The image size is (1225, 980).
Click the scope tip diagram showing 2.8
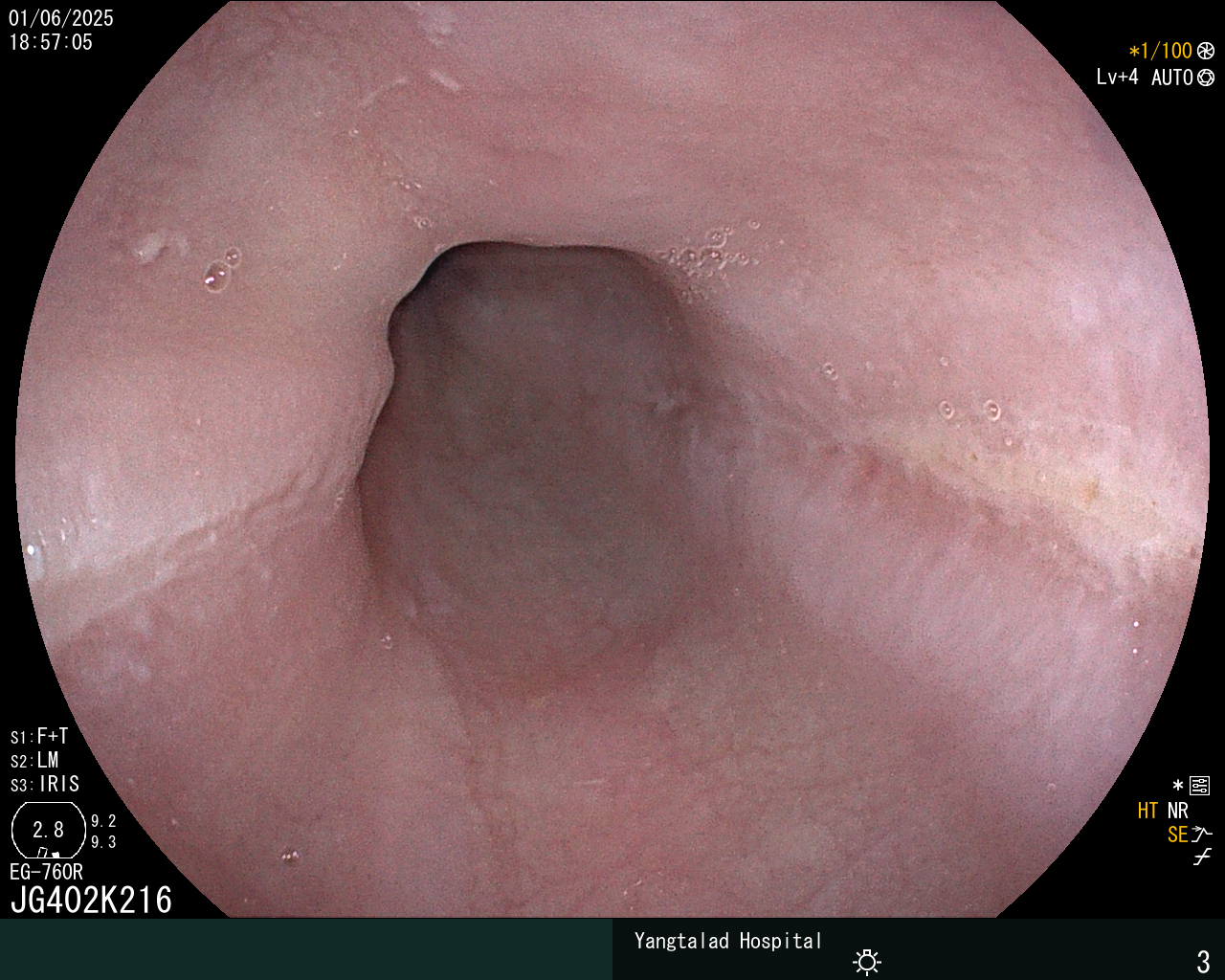[49, 830]
